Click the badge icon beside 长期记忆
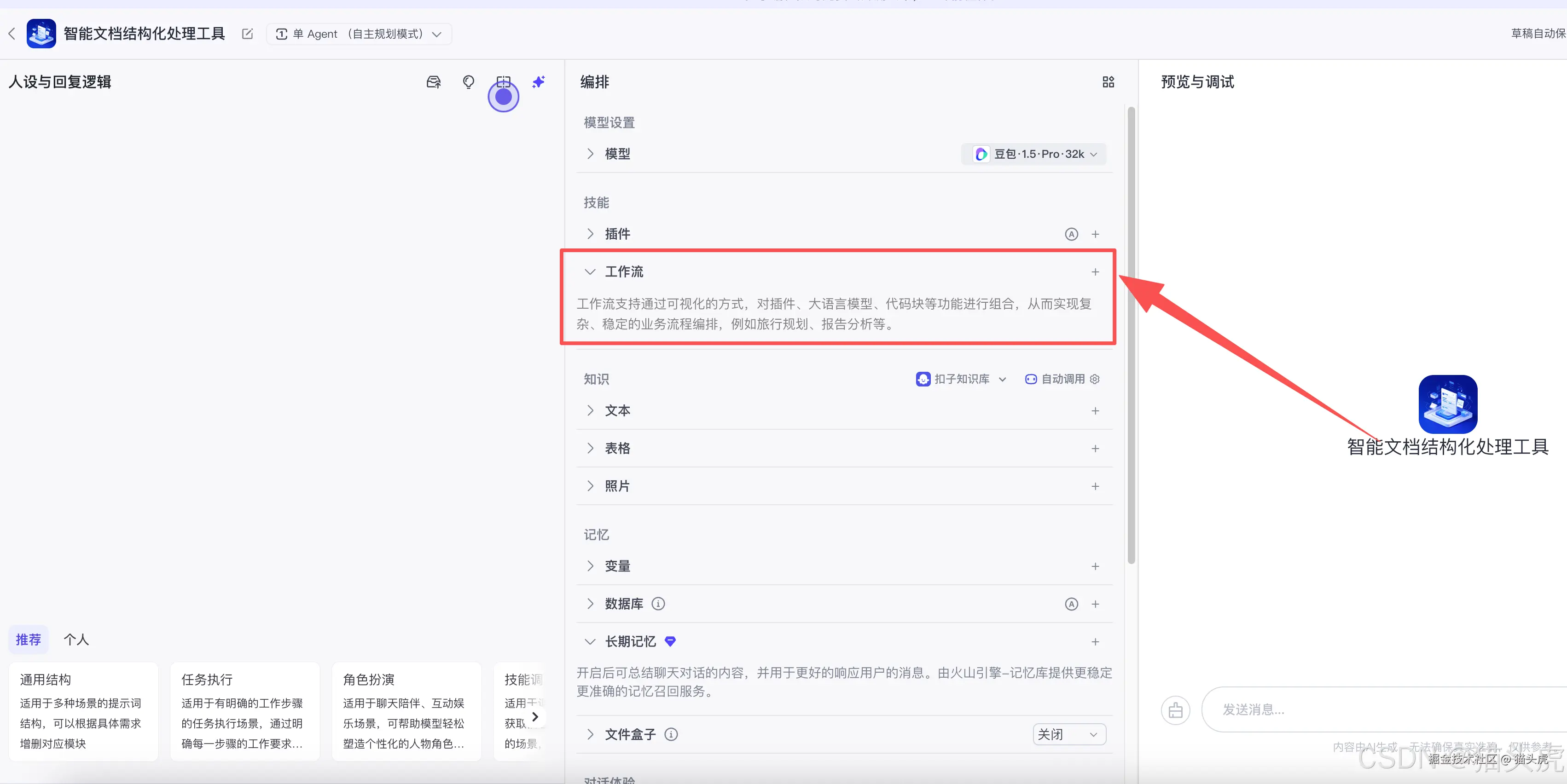1567x784 pixels. click(x=670, y=642)
